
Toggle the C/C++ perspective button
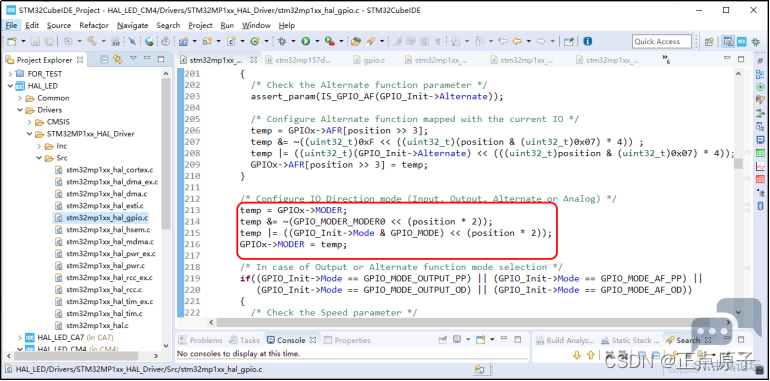(729, 42)
